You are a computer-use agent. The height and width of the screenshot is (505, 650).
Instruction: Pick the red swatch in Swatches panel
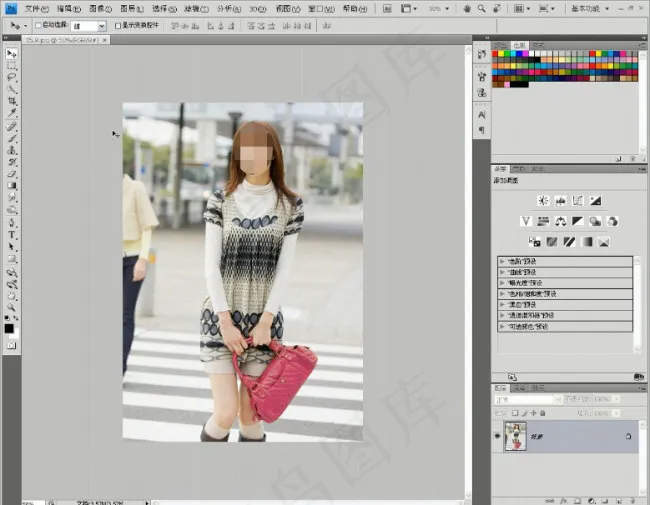(495, 54)
